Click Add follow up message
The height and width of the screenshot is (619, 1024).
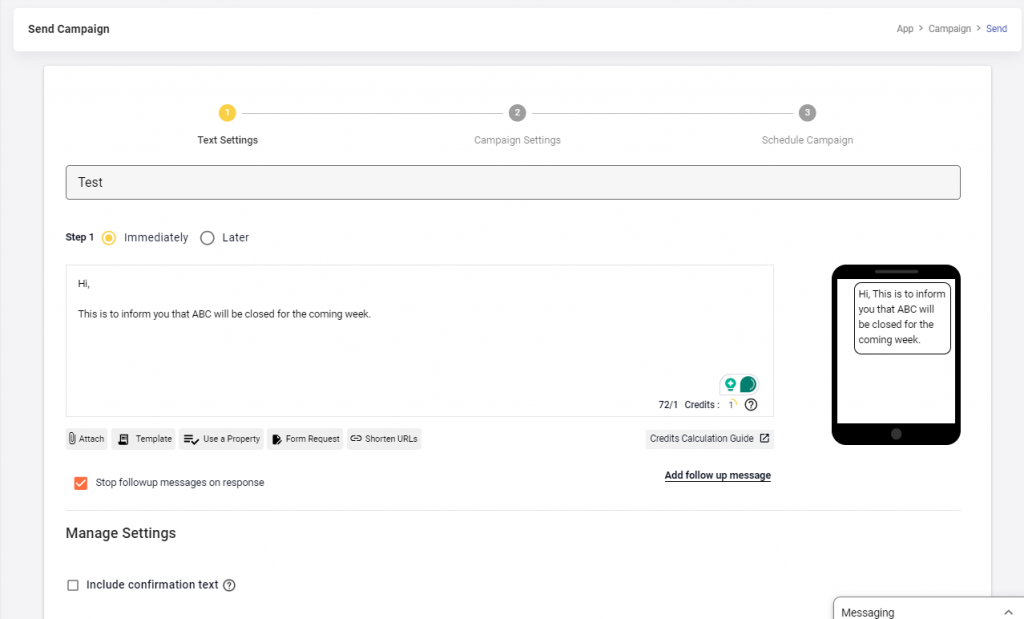(717, 475)
